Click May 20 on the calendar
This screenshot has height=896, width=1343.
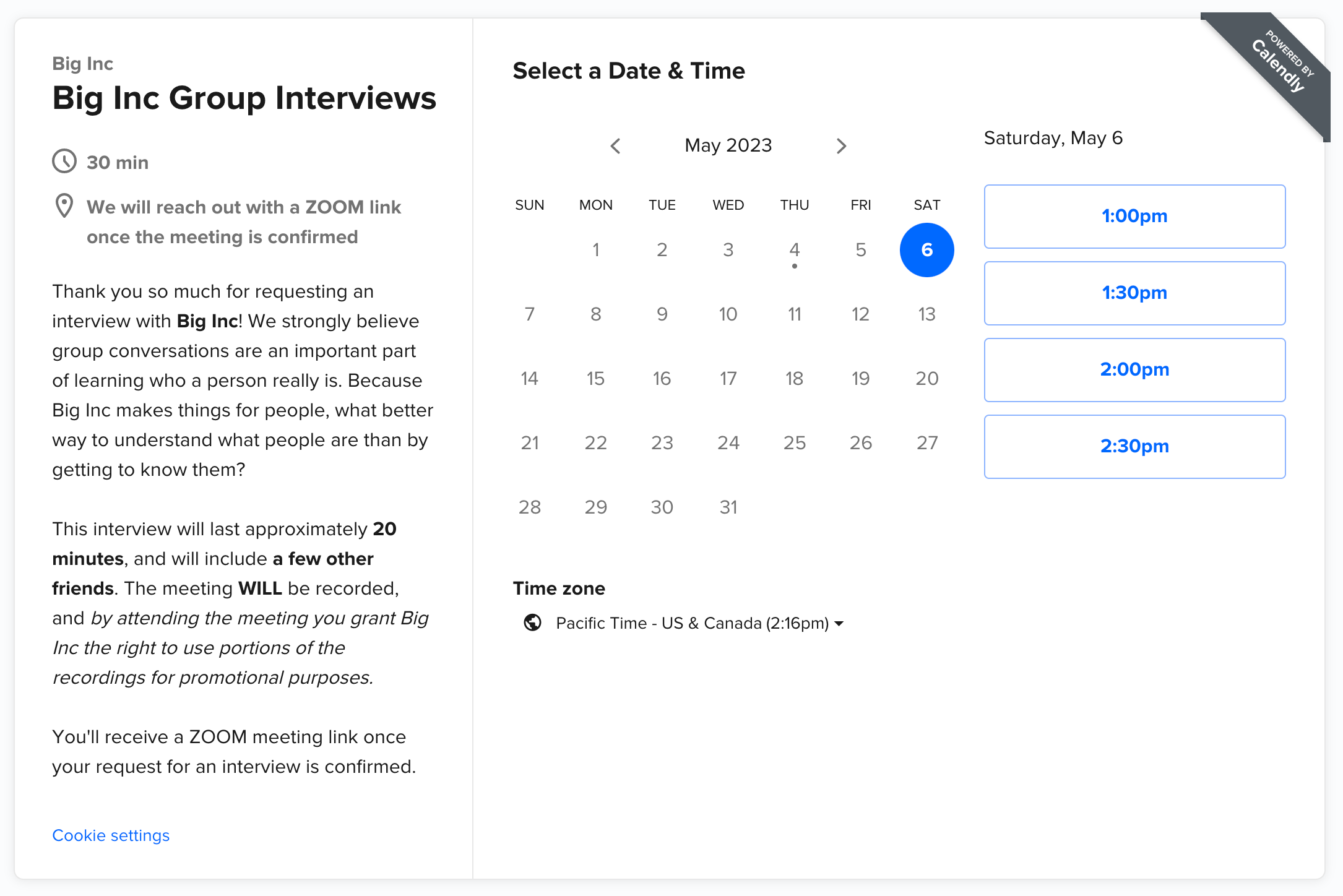point(926,379)
